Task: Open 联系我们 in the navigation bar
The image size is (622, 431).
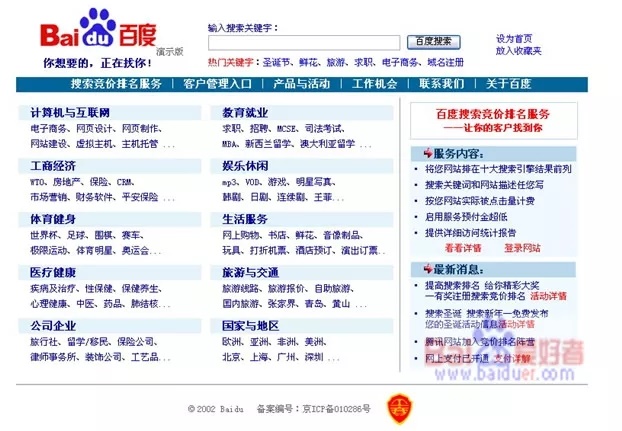Action: 442,84
